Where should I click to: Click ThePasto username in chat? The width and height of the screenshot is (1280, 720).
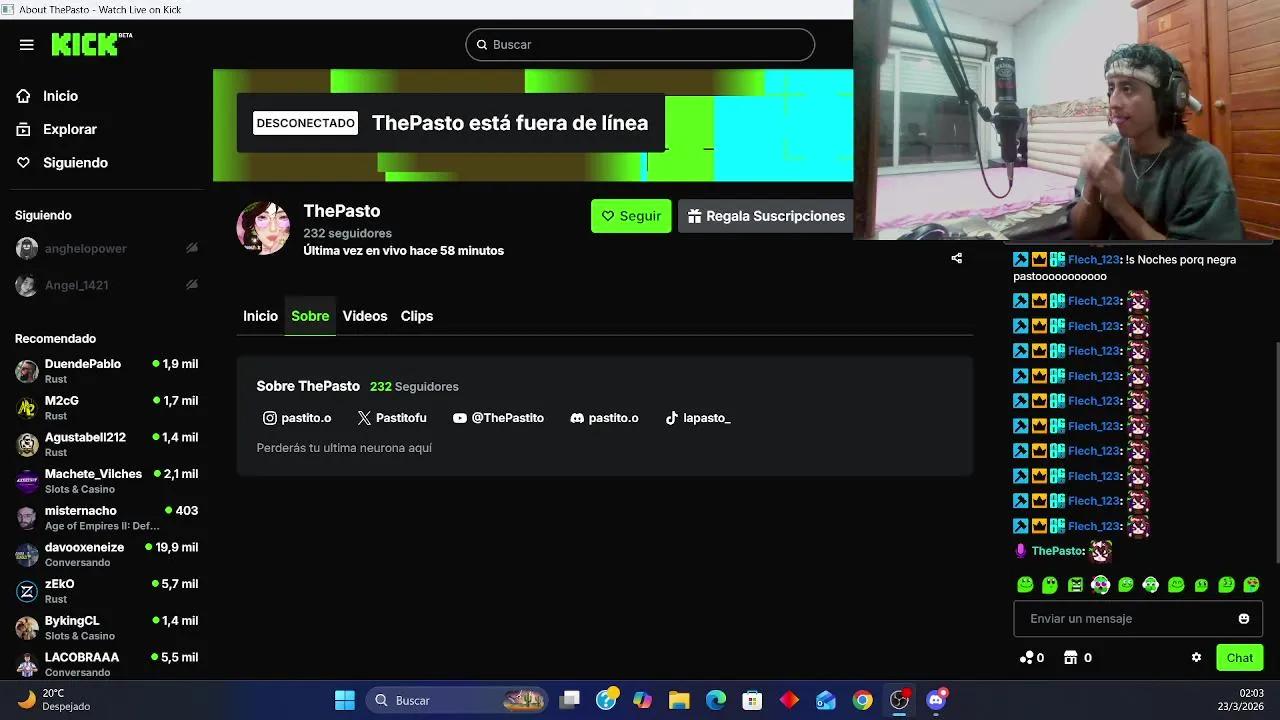(x=1057, y=551)
